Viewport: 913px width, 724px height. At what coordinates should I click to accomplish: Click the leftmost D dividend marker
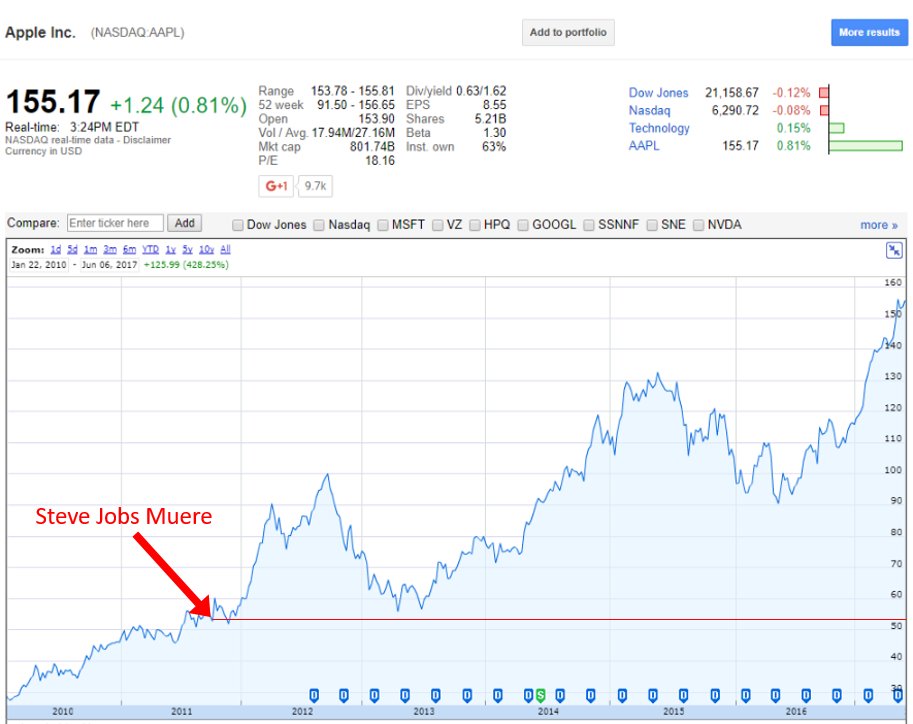314,695
